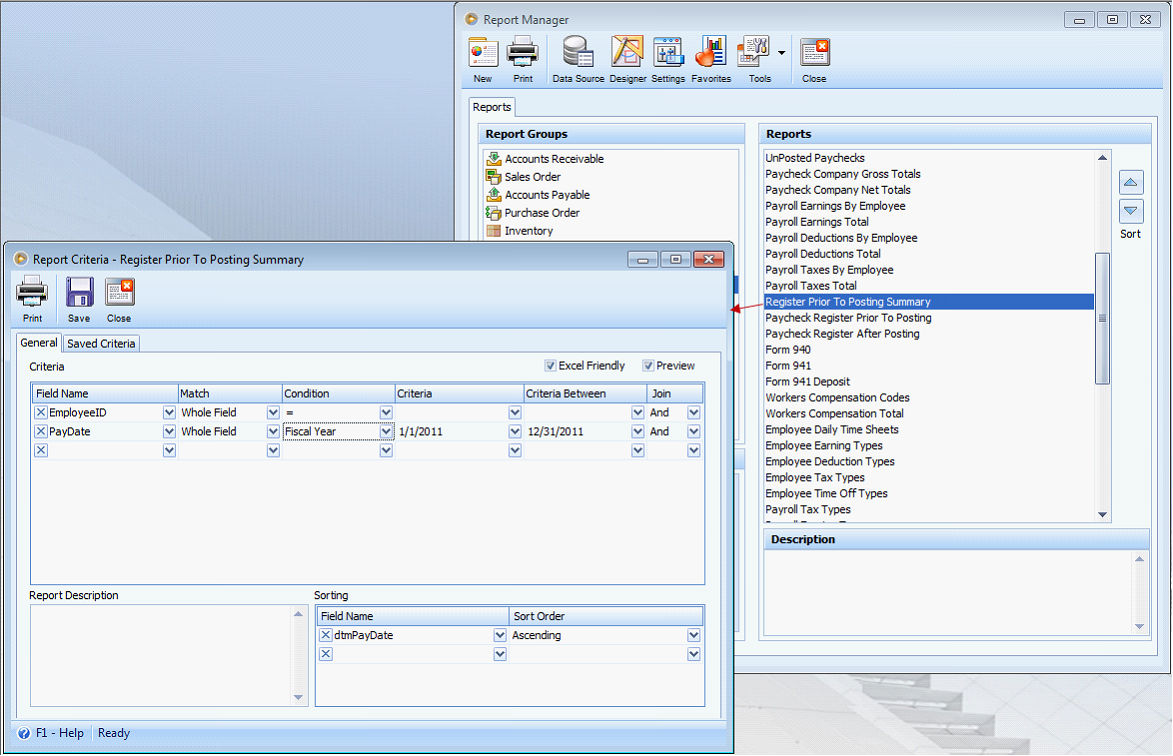Viewport: 1173px width, 756px height.
Task: Switch to the Saved Criteria tab
Action: tap(102, 344)
